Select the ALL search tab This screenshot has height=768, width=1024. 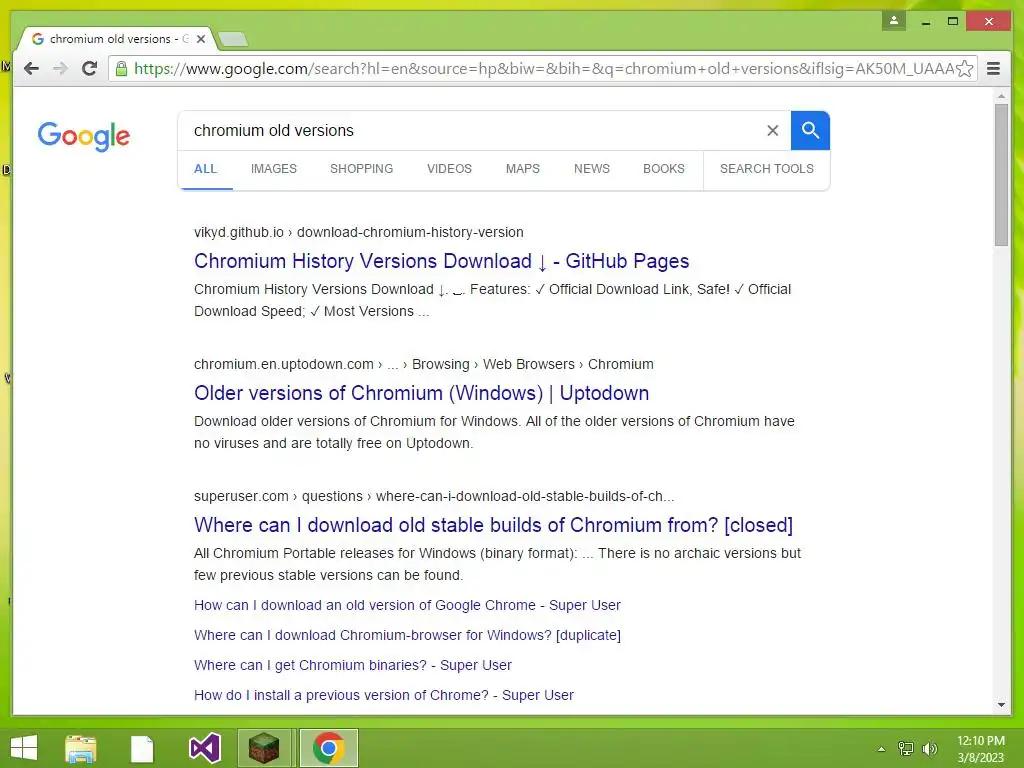(205, 169)
